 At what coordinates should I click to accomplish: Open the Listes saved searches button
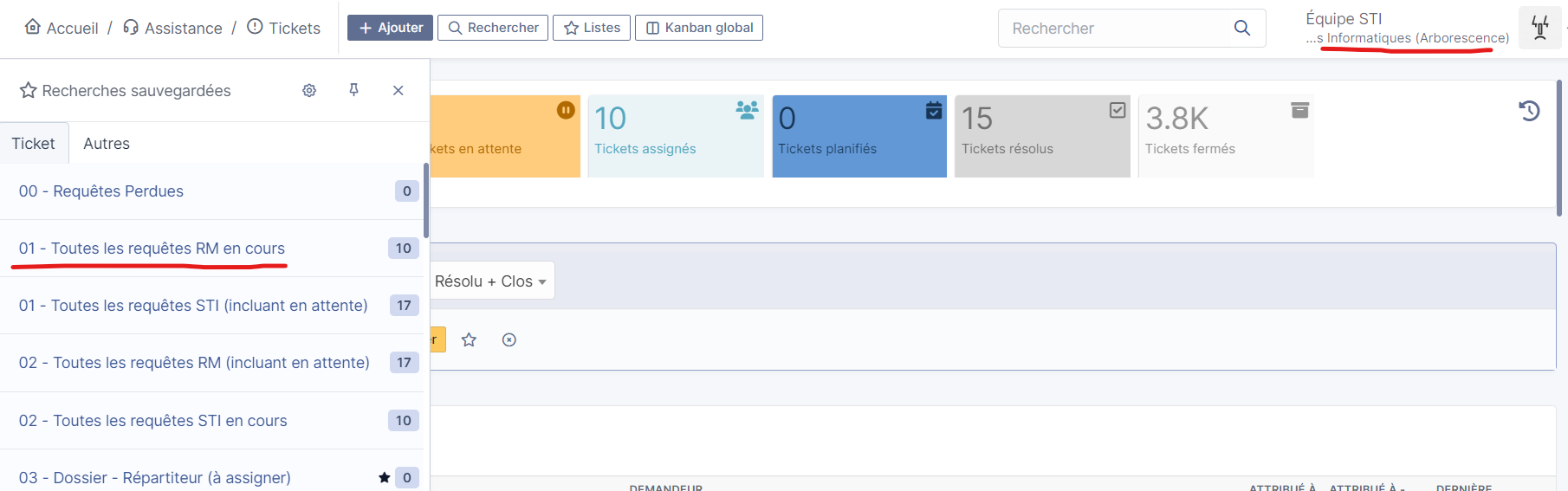pyautogui.click(x=592, y=28)
